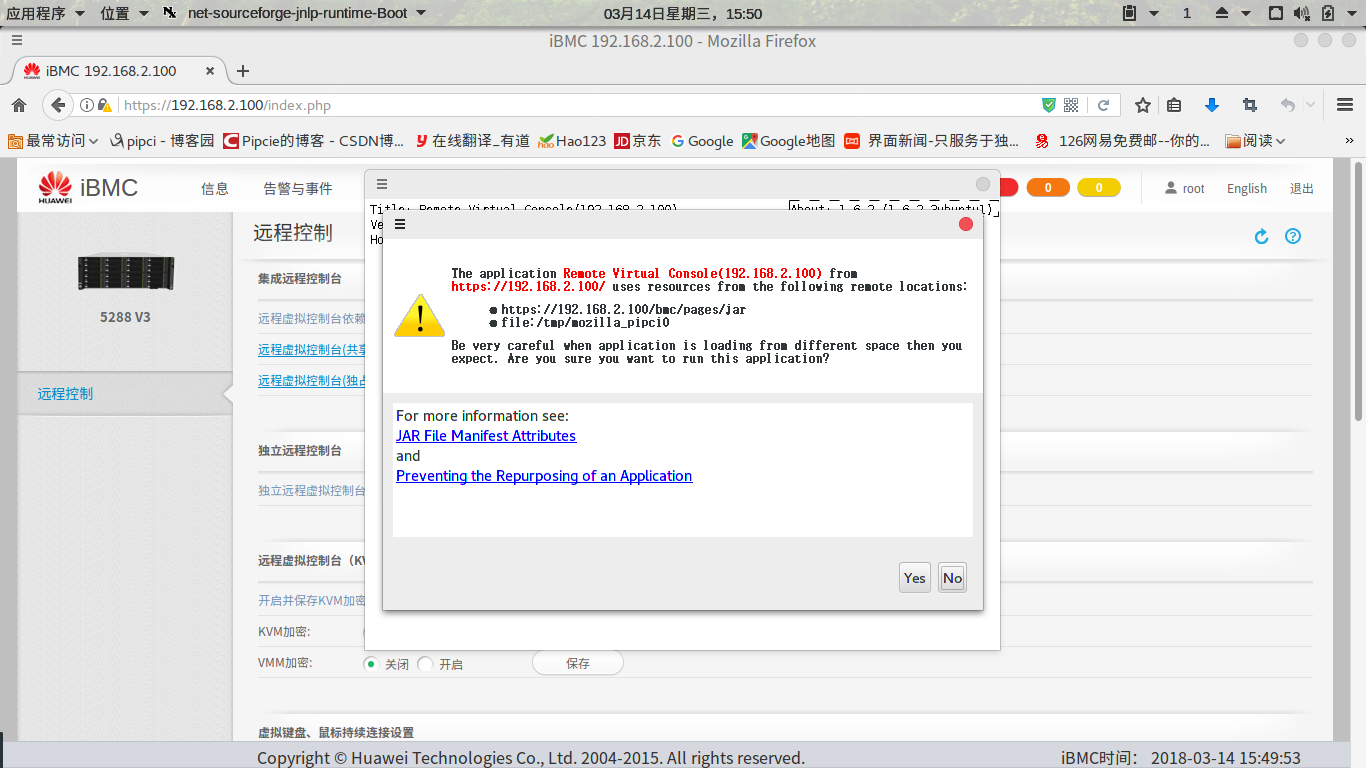This screenshot has width=1366, height=768.
Task: Open new browser tab with plus button
Action: 242,71
